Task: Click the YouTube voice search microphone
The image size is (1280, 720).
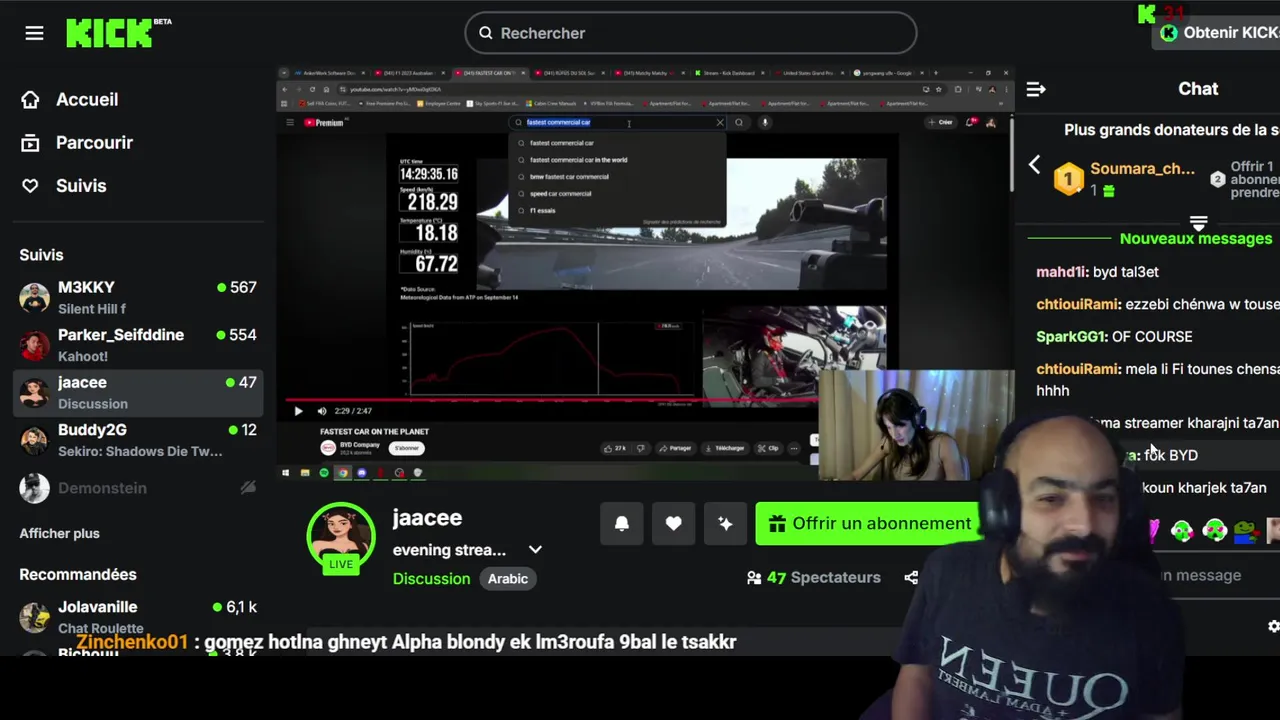Action: pos(764,122)
